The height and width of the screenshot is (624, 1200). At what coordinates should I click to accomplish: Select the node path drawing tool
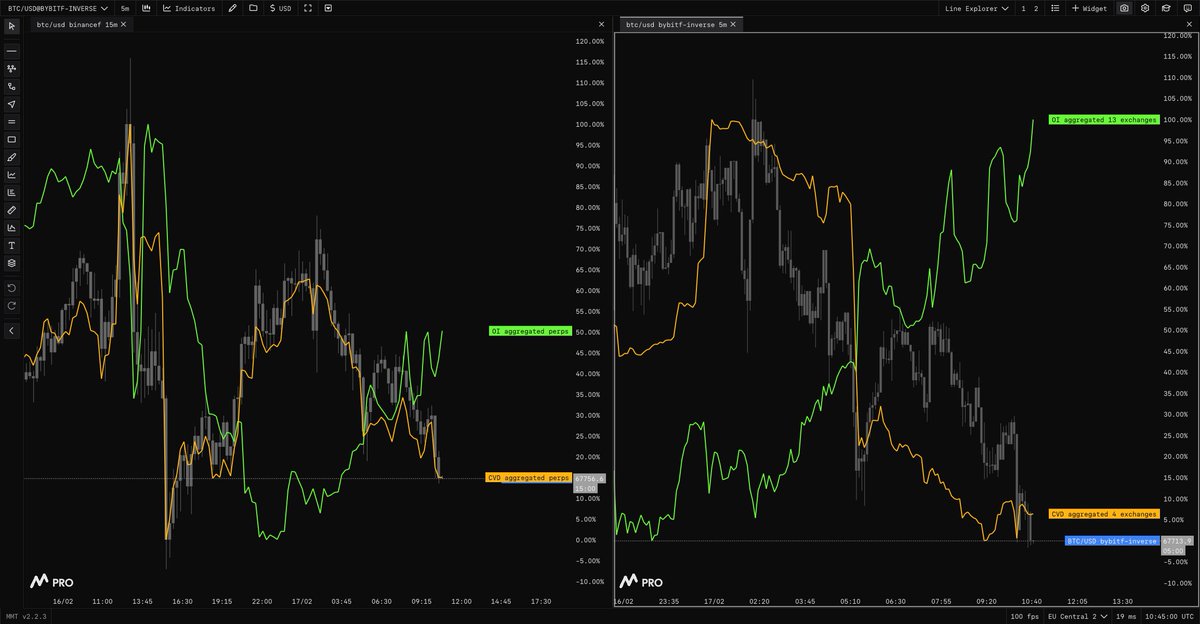click(x=12, y=68)
